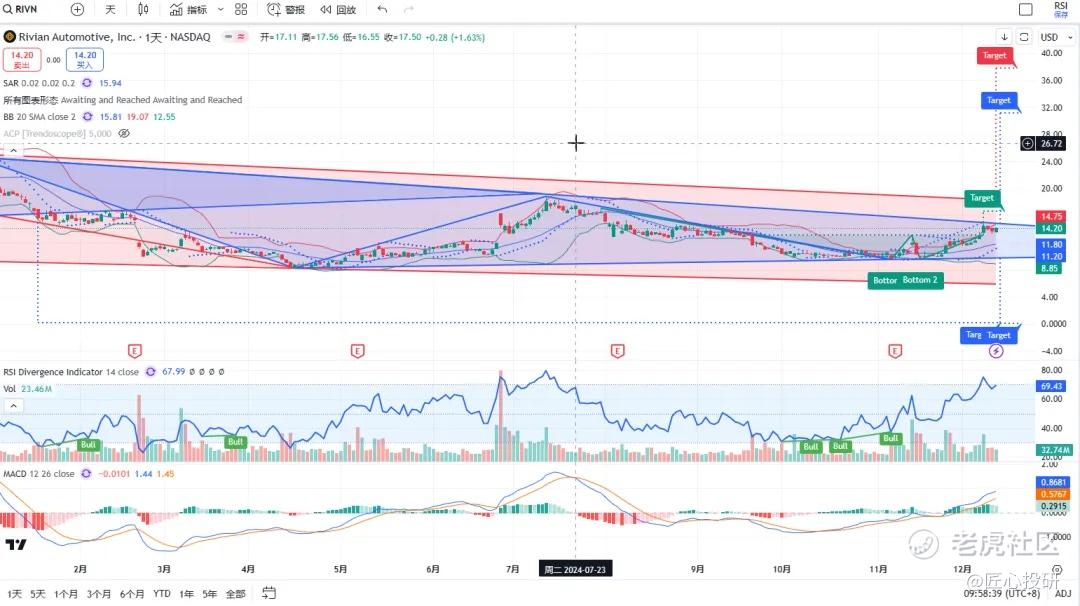This screenshot has width=1080, height=606.
Task: Click the earnings E marker near August
Action: point(617,351)
